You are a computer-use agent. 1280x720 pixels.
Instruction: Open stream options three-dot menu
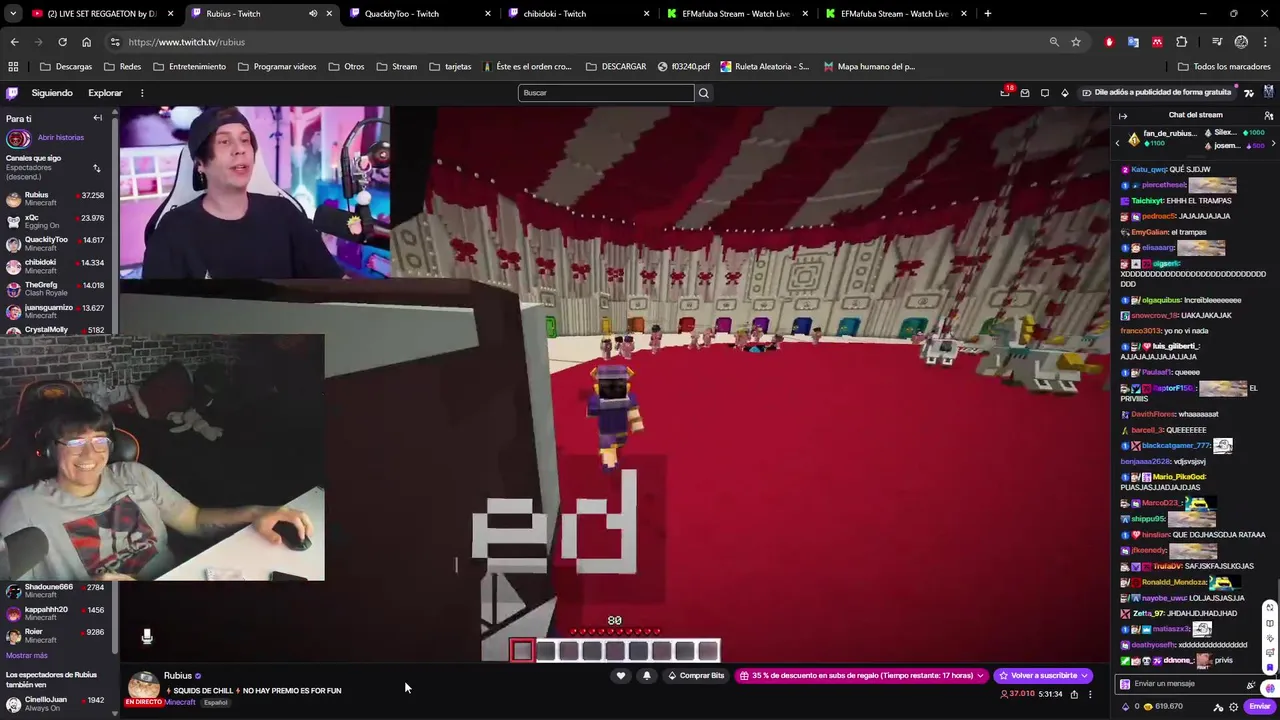[x=1090, y=694]
